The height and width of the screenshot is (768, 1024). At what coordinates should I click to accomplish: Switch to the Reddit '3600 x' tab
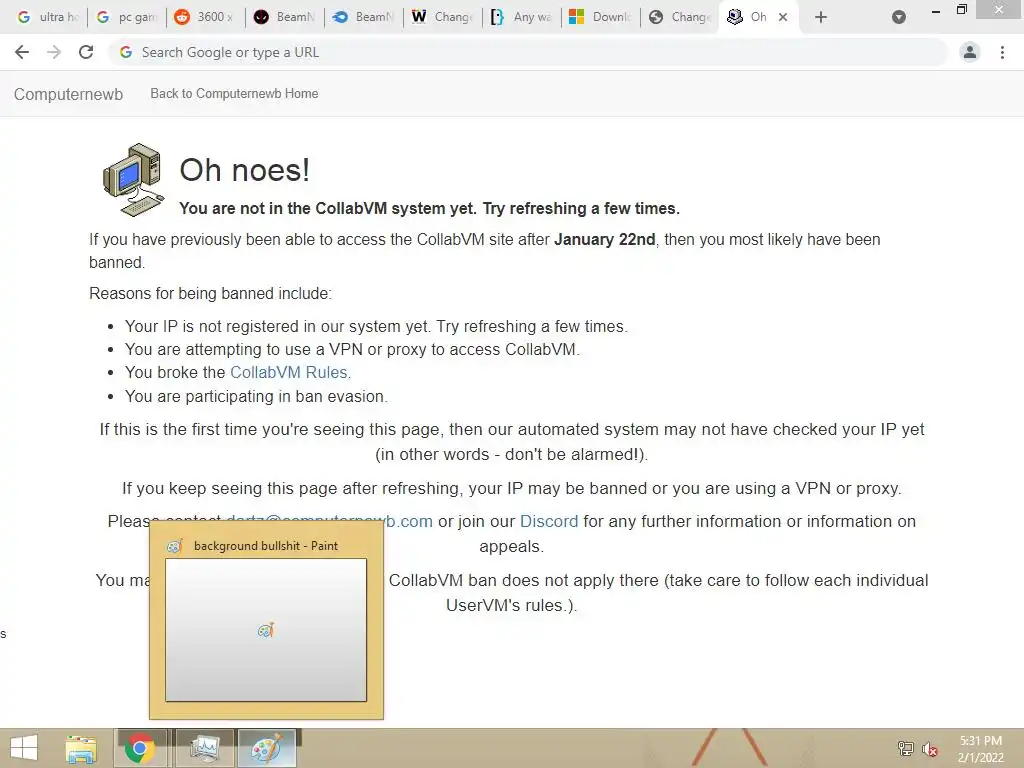pyautogui.click(x=206, y=17)
